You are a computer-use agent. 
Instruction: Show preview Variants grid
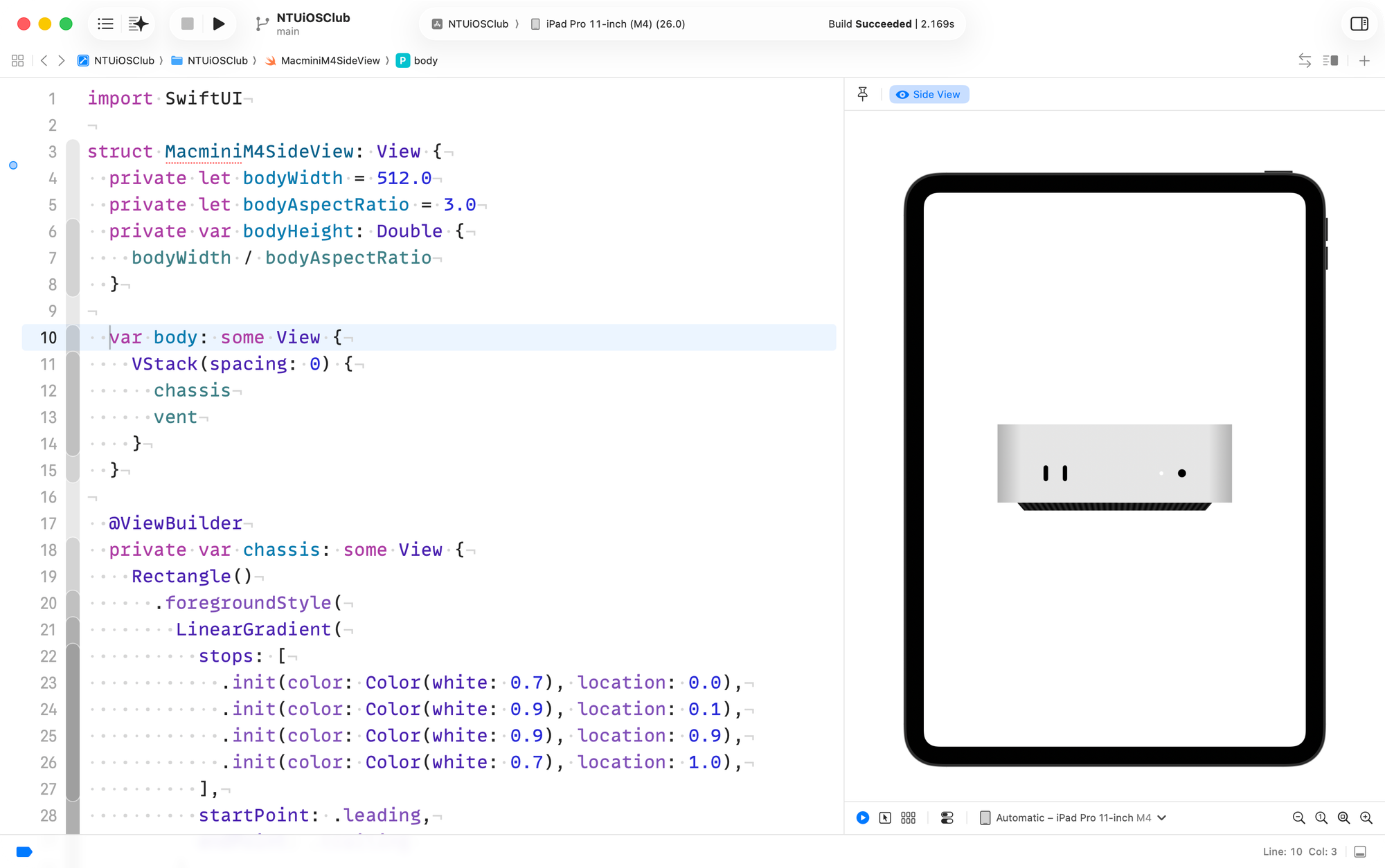point(909,817)
